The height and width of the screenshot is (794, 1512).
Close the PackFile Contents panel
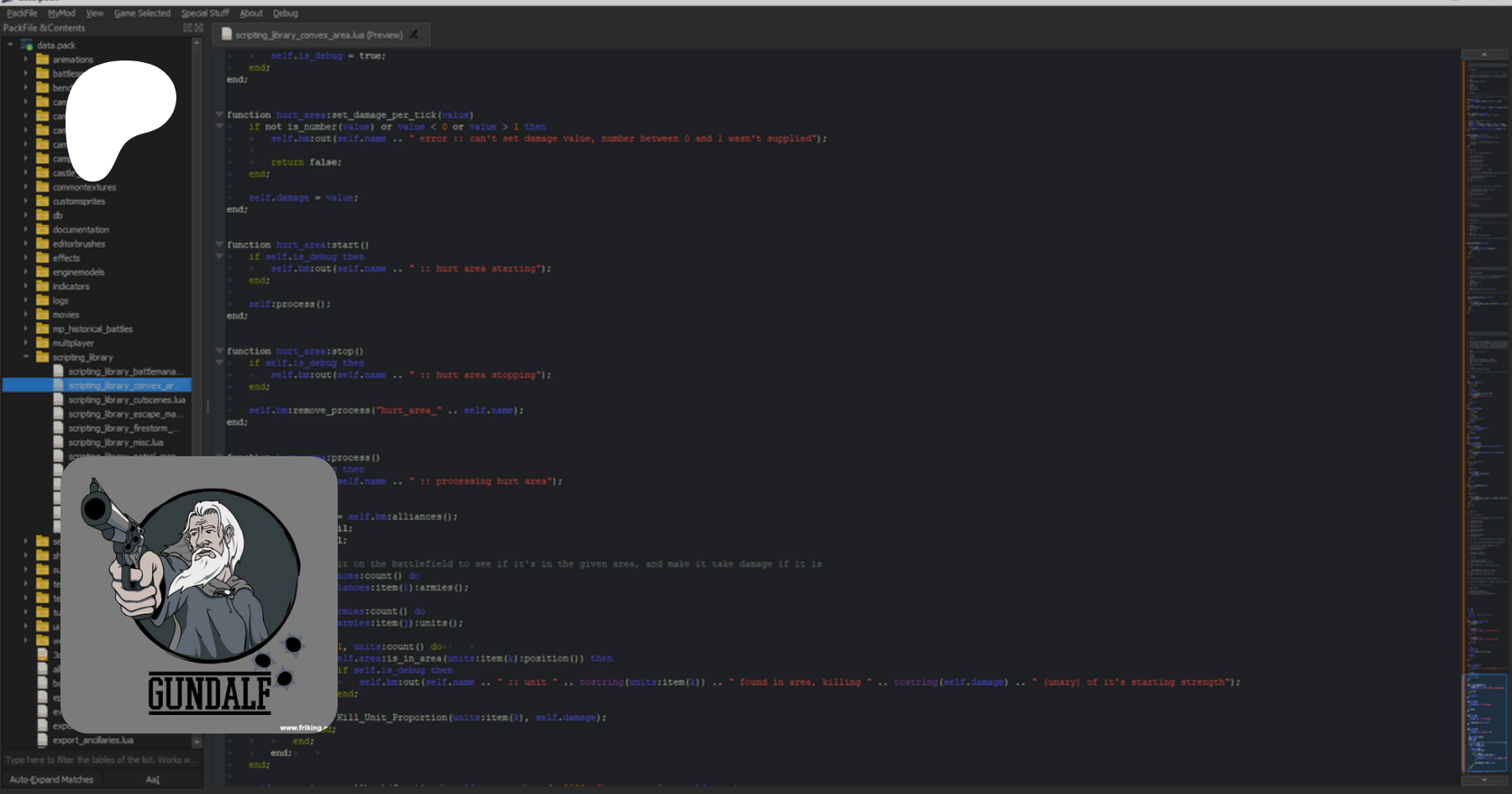click(198, 28)
